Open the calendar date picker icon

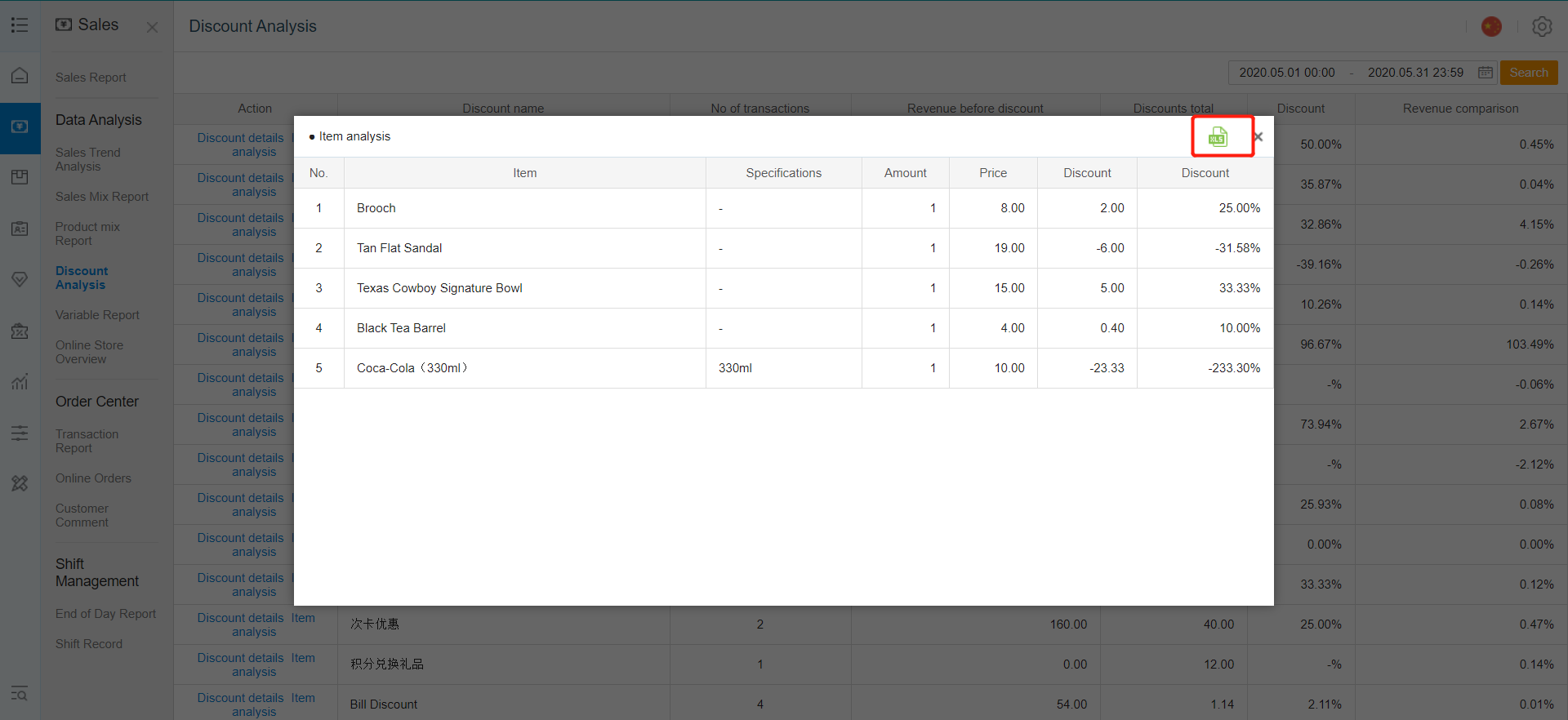[1486, 73]
